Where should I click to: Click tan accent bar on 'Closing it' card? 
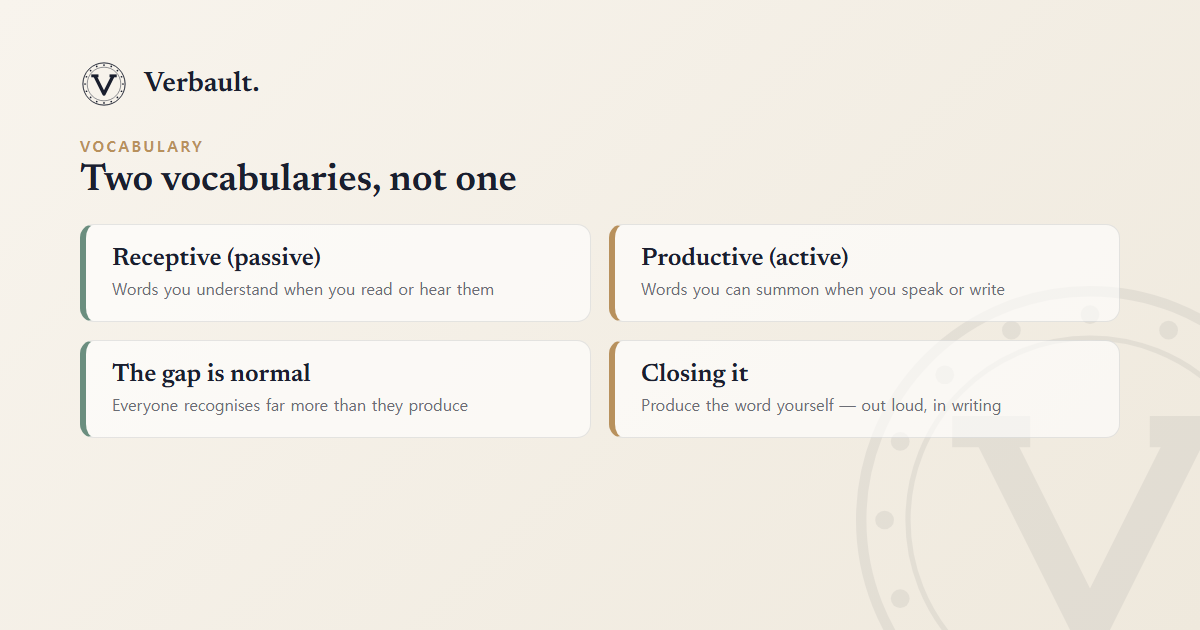click(x=613, y=389)
